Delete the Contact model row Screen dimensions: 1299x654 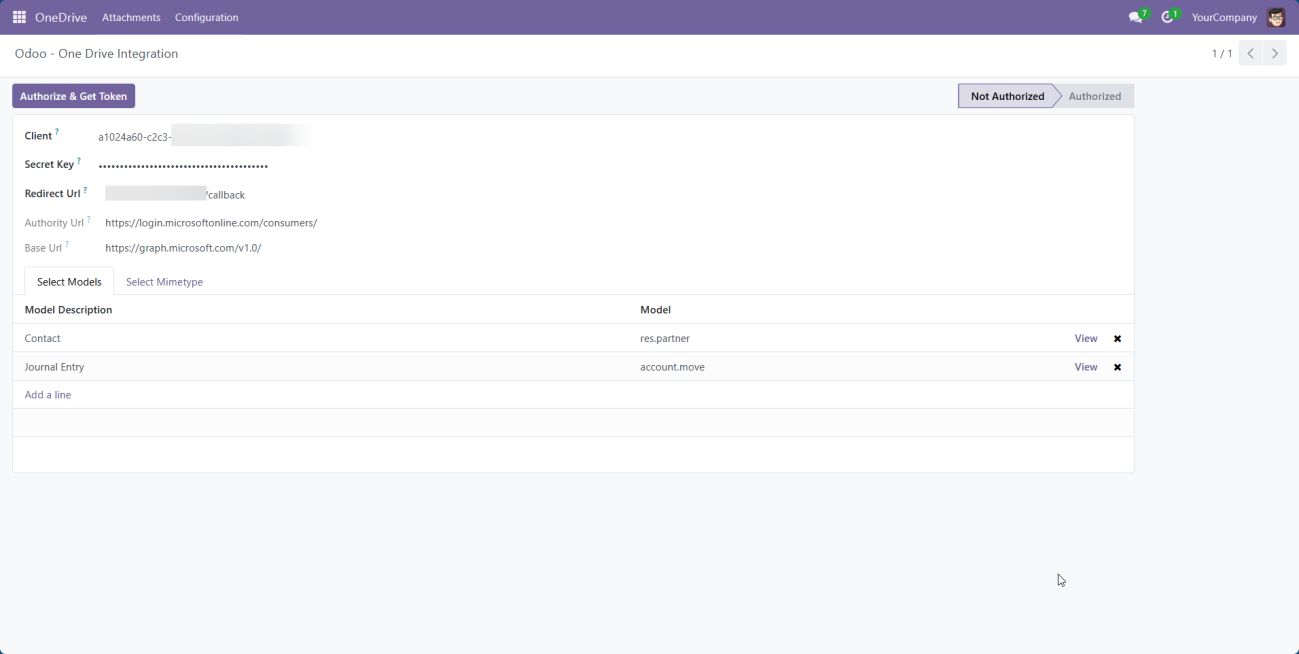(x=1117, y=339)
